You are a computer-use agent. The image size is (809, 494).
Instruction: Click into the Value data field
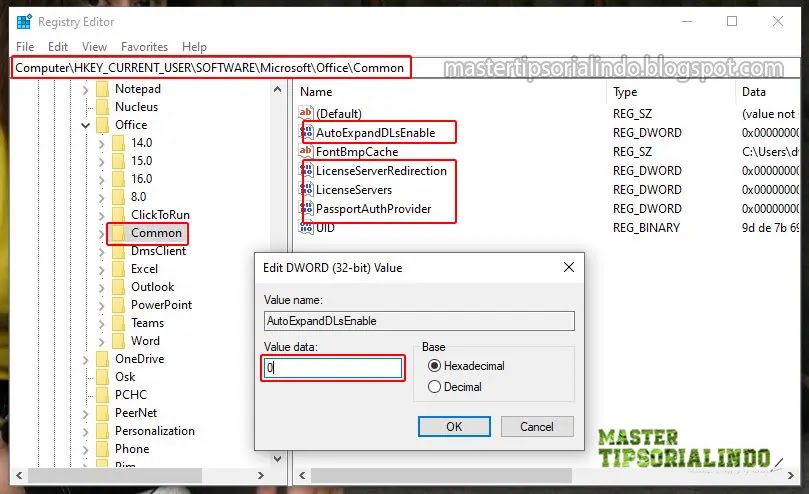point(333,368)
